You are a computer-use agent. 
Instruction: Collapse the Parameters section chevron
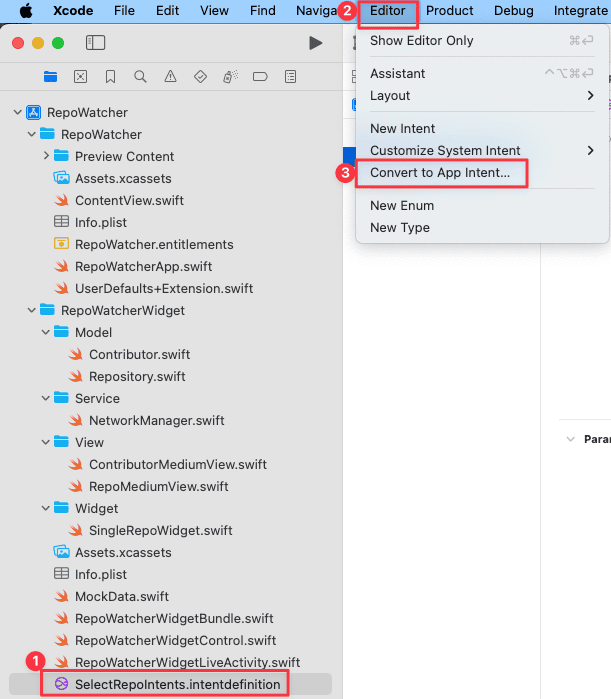(x=570, y=439)
